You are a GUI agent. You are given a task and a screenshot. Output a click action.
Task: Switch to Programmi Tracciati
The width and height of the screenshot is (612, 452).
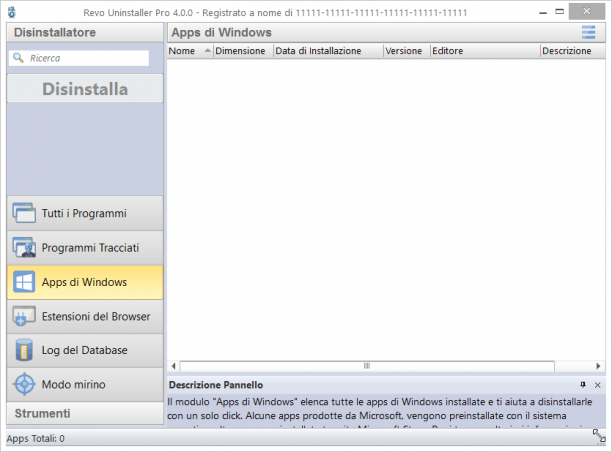tap(85, 247)
